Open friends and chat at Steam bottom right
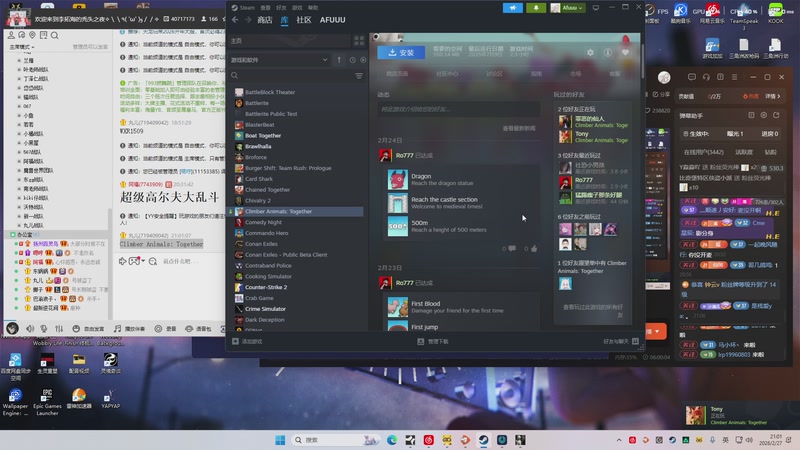 [620, 341]
